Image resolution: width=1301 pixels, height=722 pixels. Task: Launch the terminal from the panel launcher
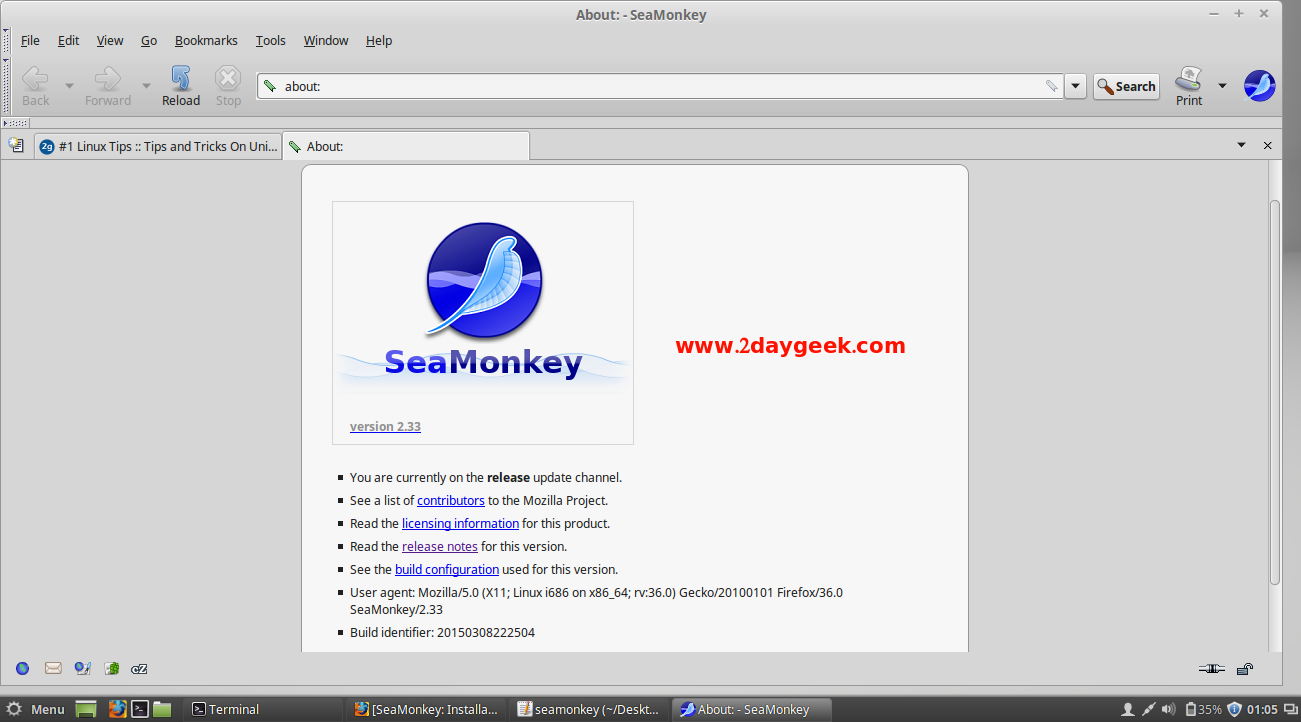click(x=140, y=709)
